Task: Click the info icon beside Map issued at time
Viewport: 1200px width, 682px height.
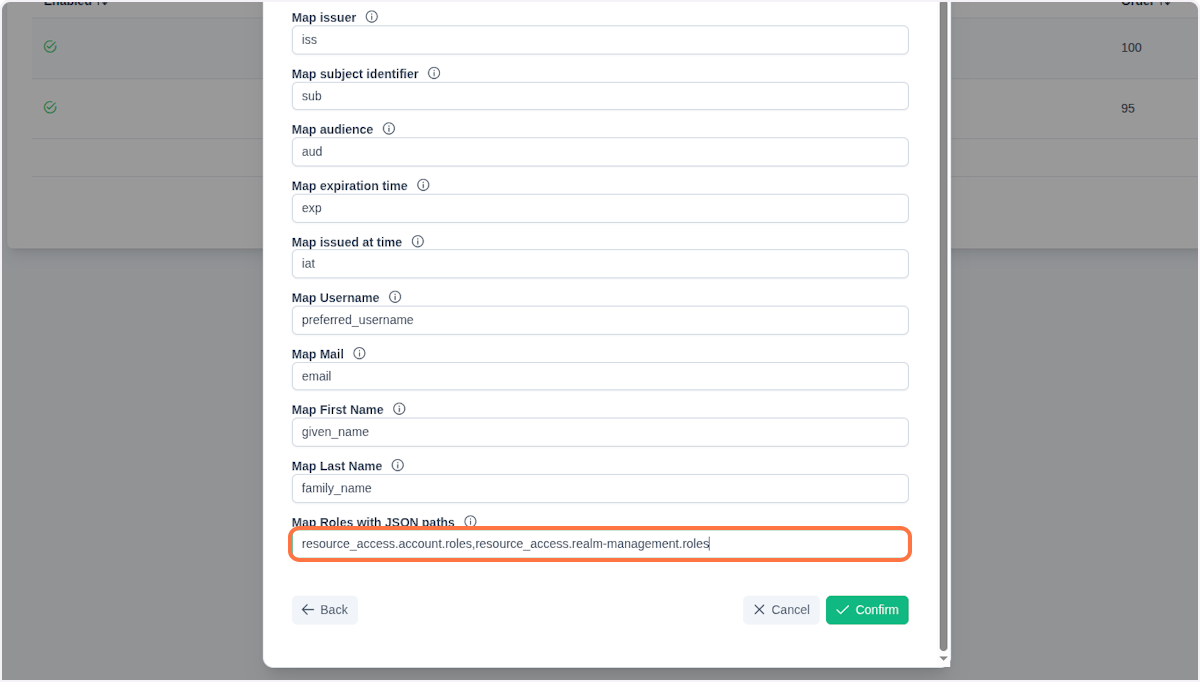Action: (x=418, y=241)
